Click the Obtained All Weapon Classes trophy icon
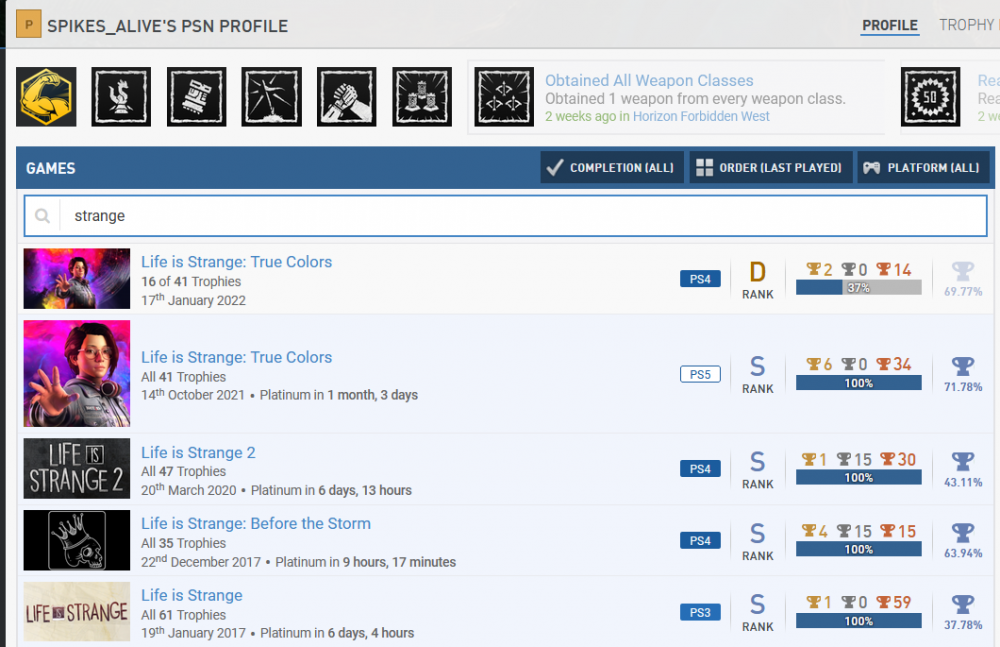 (504, 97)
